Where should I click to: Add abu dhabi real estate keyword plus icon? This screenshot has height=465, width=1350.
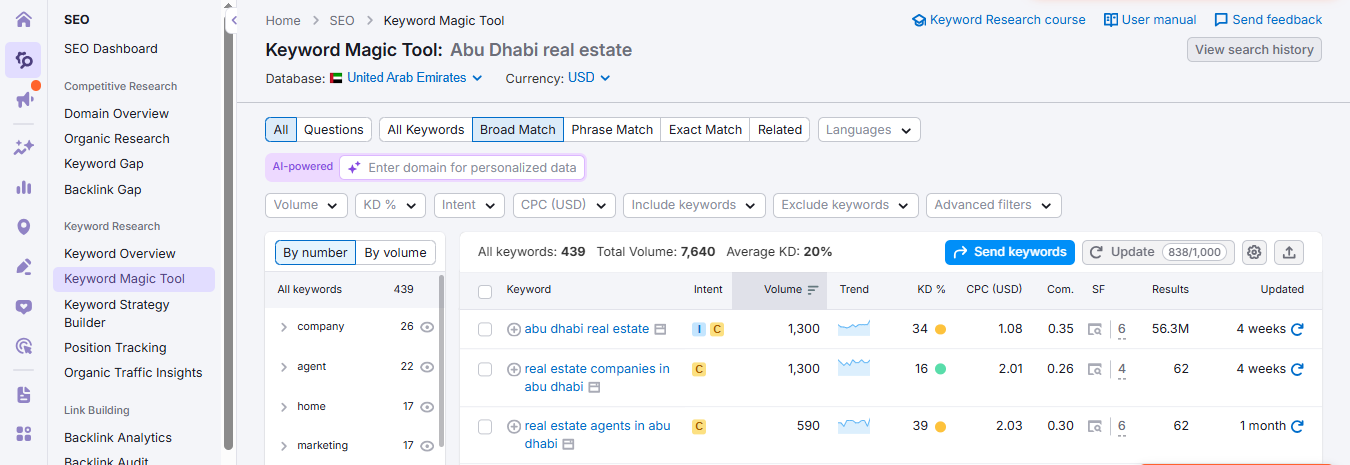[514, 329]
